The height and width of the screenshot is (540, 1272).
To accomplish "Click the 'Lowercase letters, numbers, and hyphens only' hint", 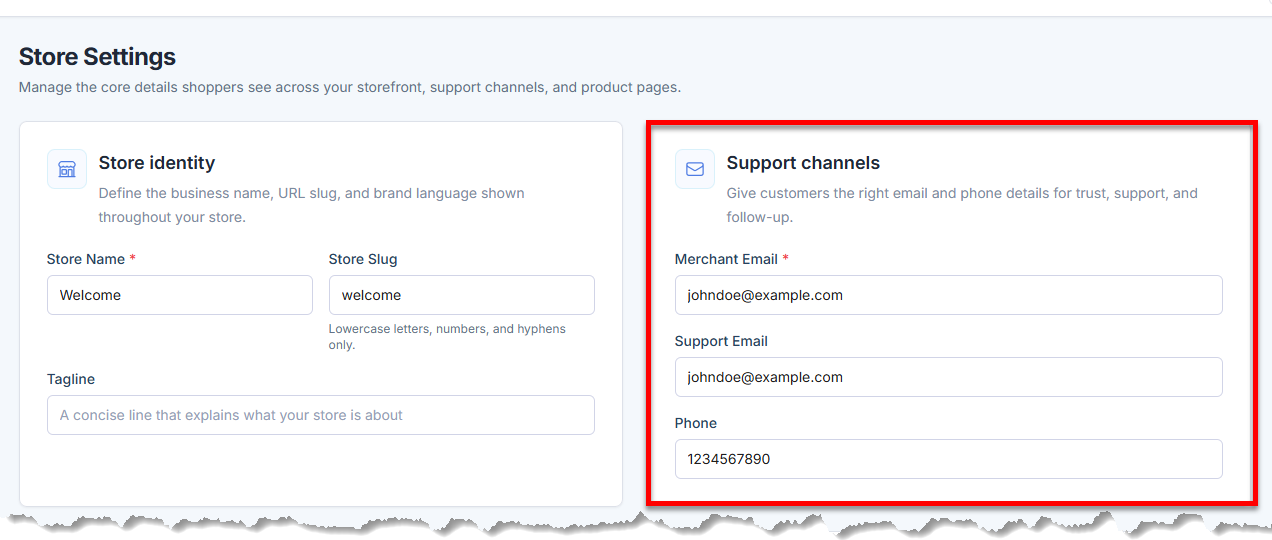I will click(447, 337).
